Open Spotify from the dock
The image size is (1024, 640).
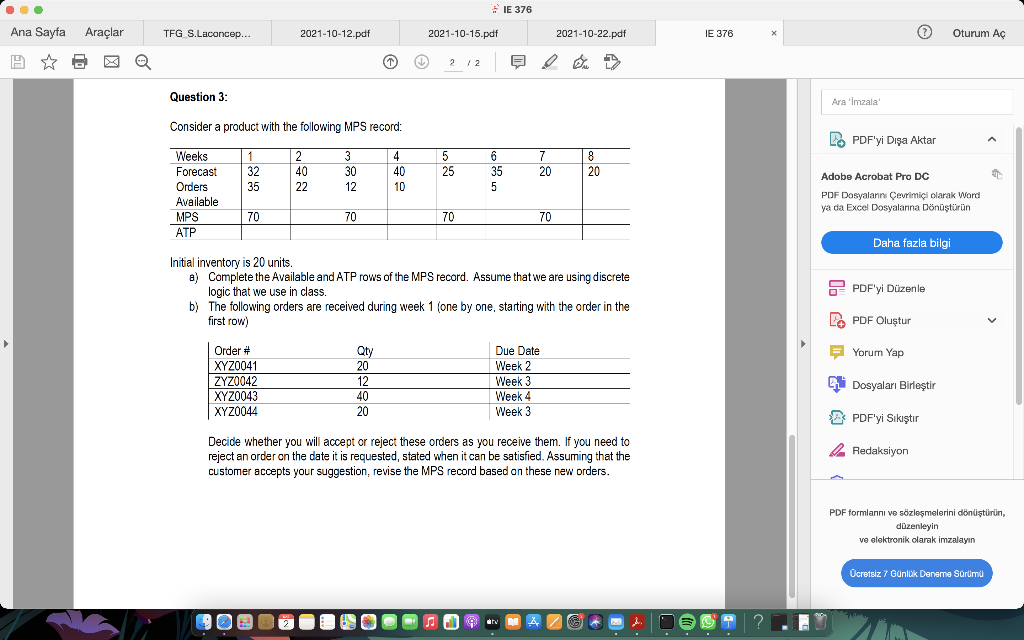pyautogui.click(x=687, y=622)
